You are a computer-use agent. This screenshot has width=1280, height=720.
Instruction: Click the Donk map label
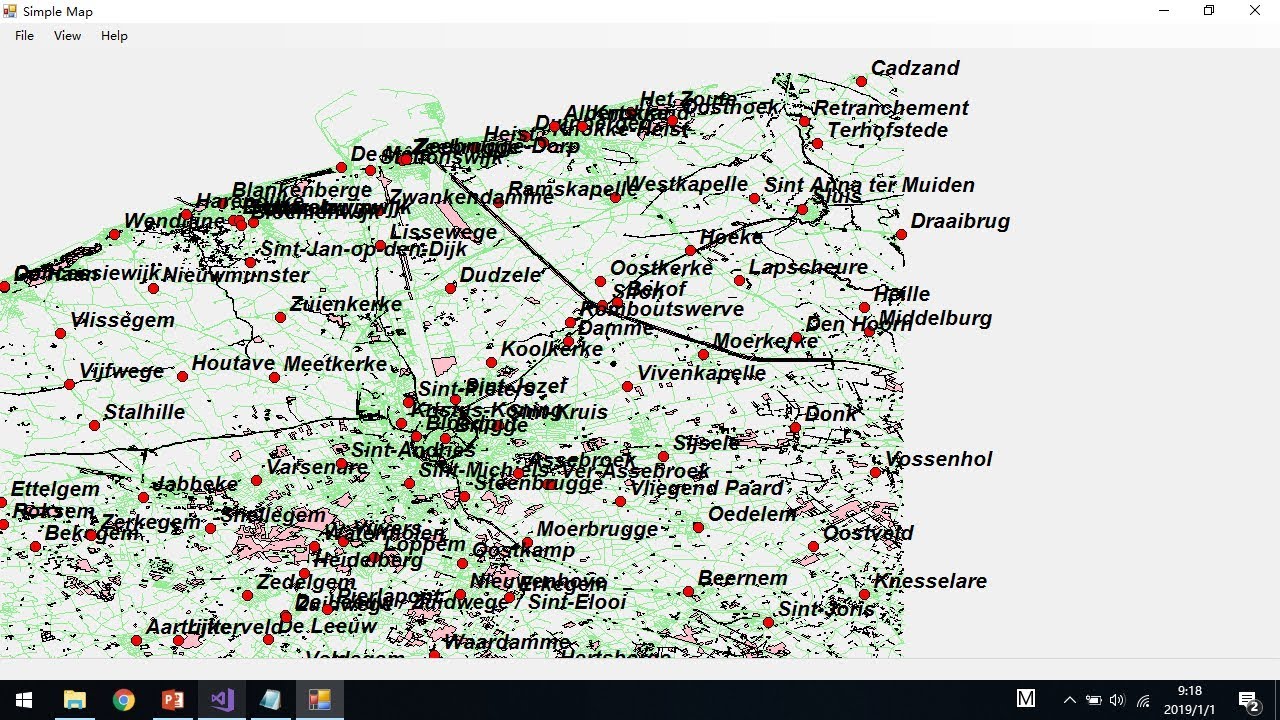click(x=830, y=414)
